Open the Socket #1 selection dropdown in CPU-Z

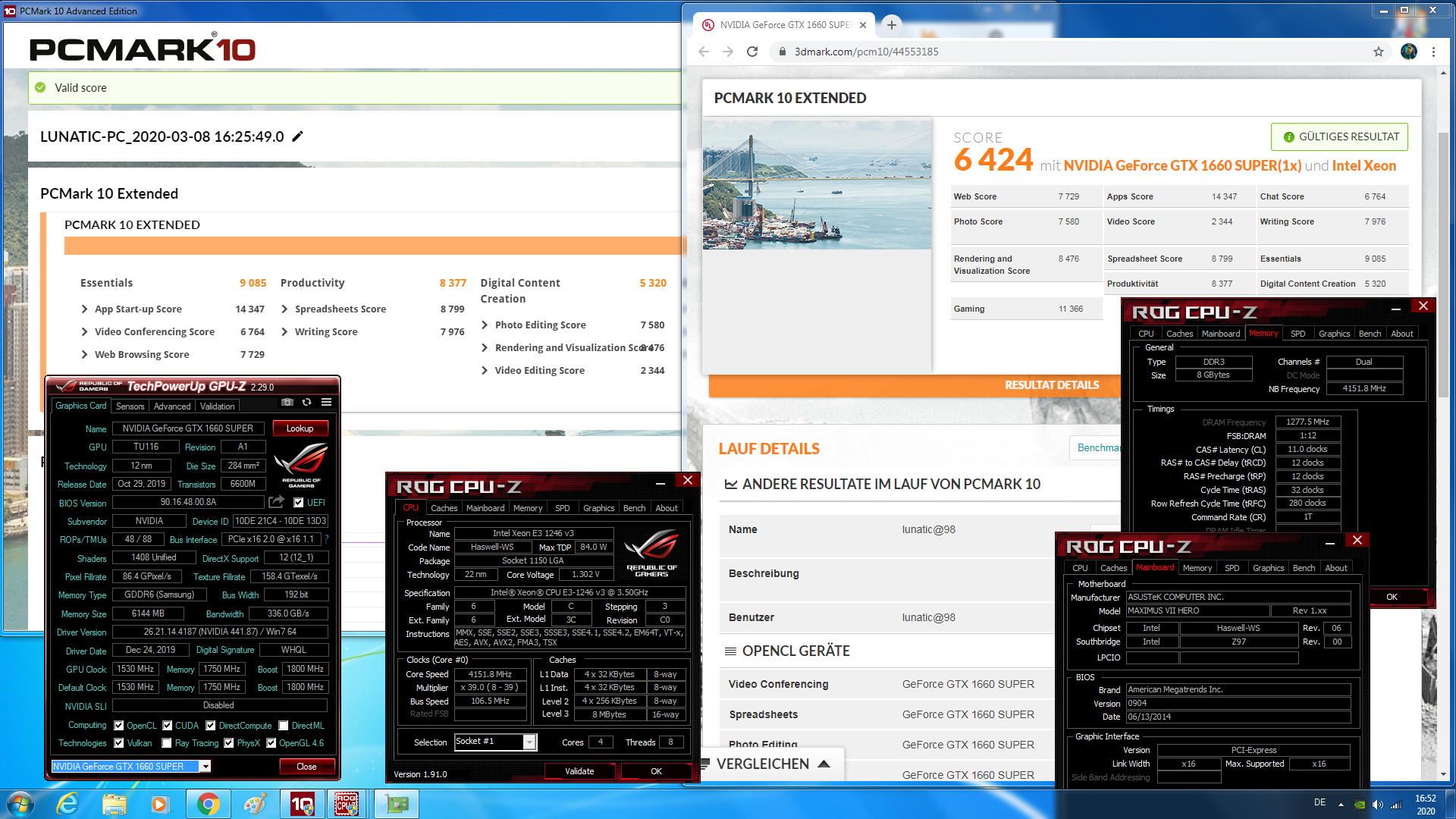[x=529, y=742]
